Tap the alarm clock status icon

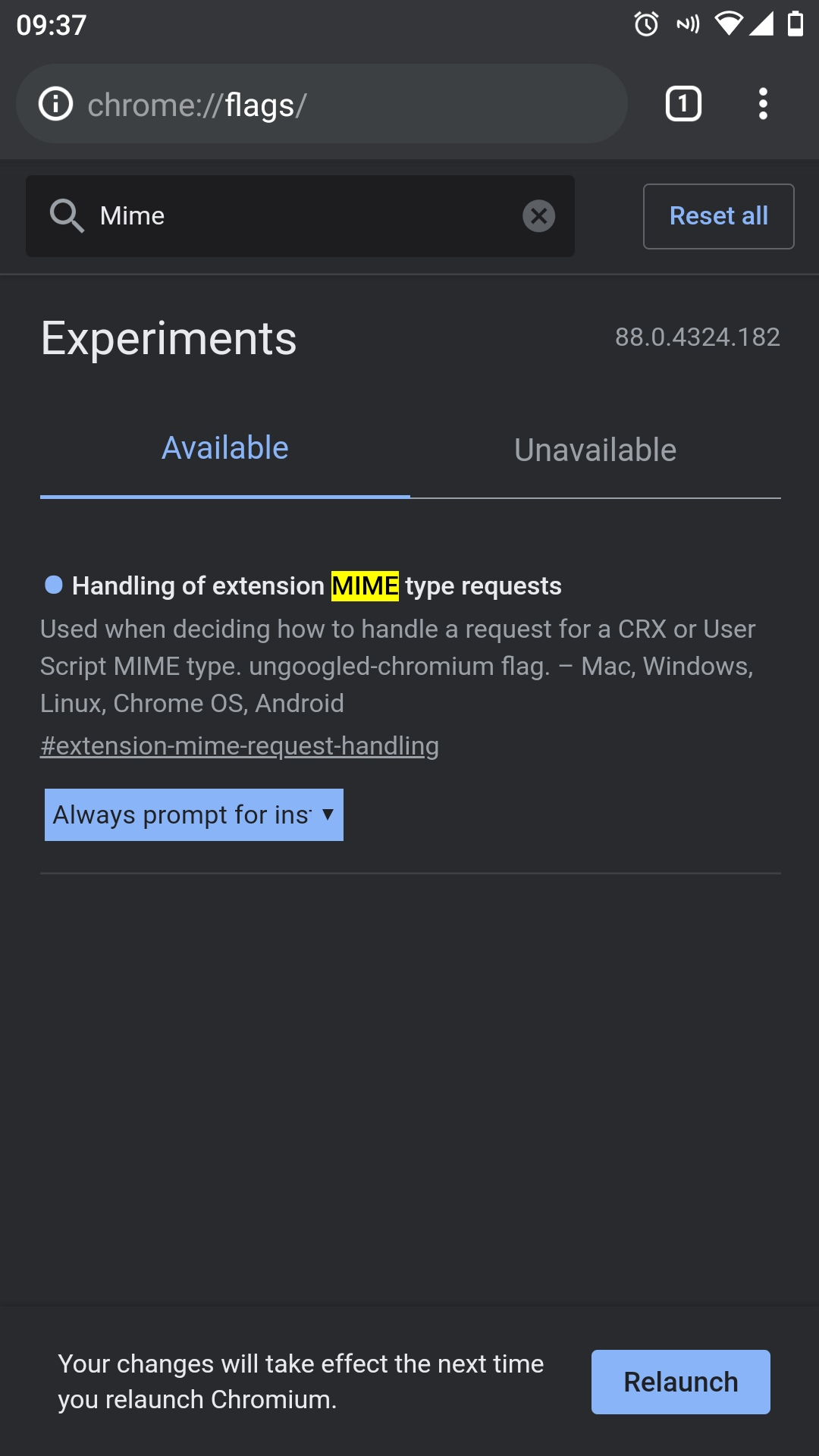646,24
